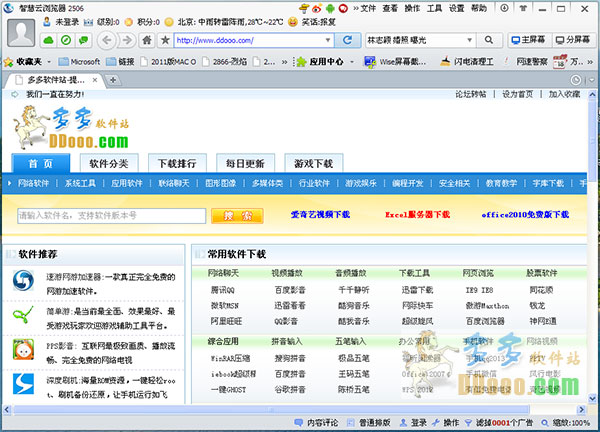The width and height of the screenshot is (600, 432).
Task: Click the red chat icon in title bar
Action: pos(343,8)
